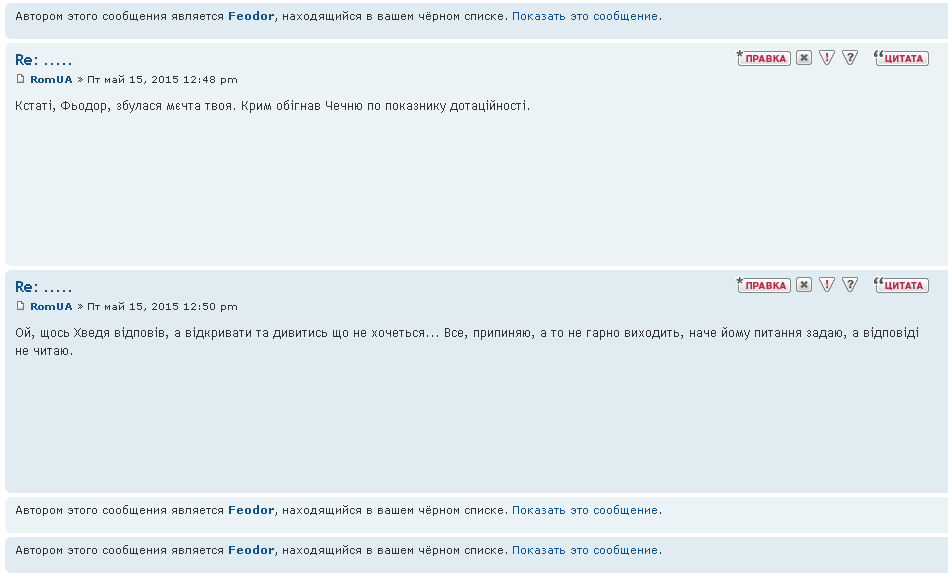Report the 12:50 pm post via exclamation icon

(826, 285)
